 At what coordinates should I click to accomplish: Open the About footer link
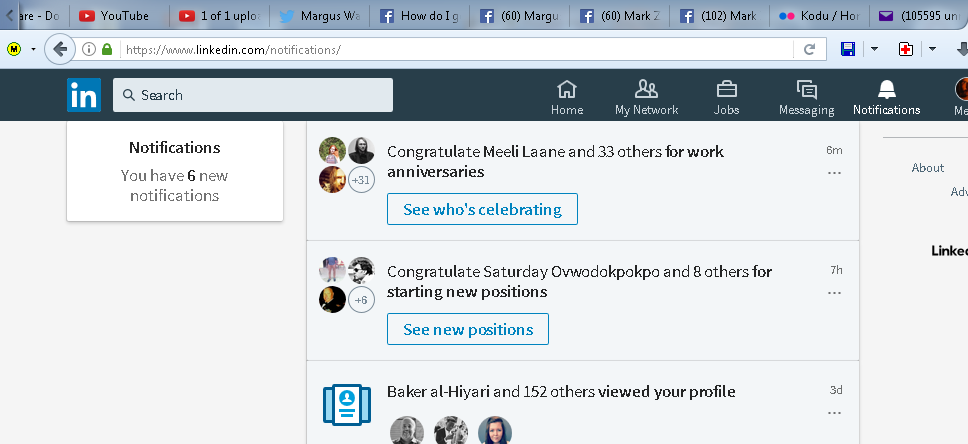point(927,168)
